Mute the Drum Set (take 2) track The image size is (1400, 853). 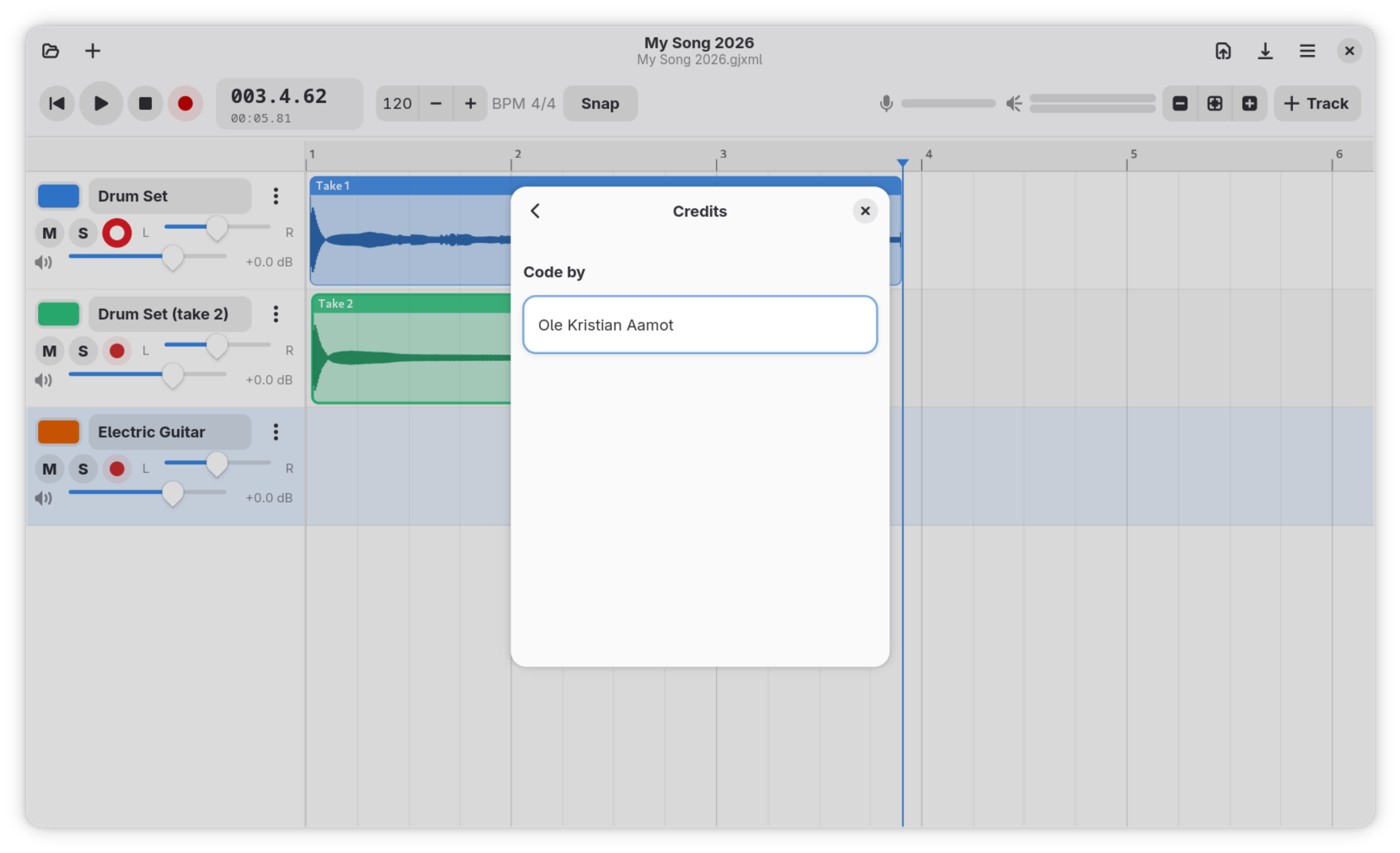click(x=49, y=351)
